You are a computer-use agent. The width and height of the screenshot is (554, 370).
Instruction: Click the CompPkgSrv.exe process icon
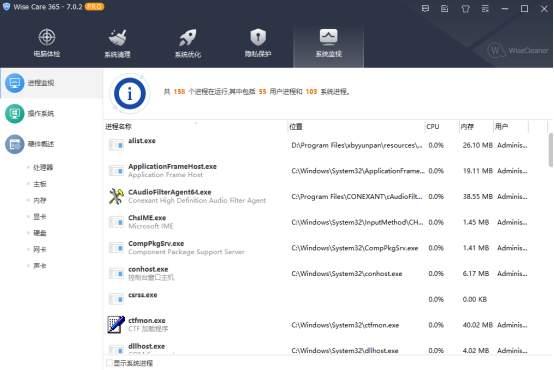point(116,248)
